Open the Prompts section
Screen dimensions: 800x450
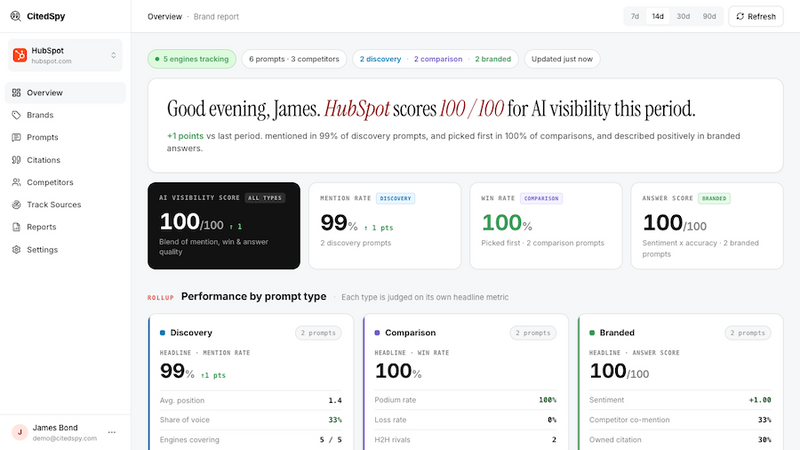65,137
